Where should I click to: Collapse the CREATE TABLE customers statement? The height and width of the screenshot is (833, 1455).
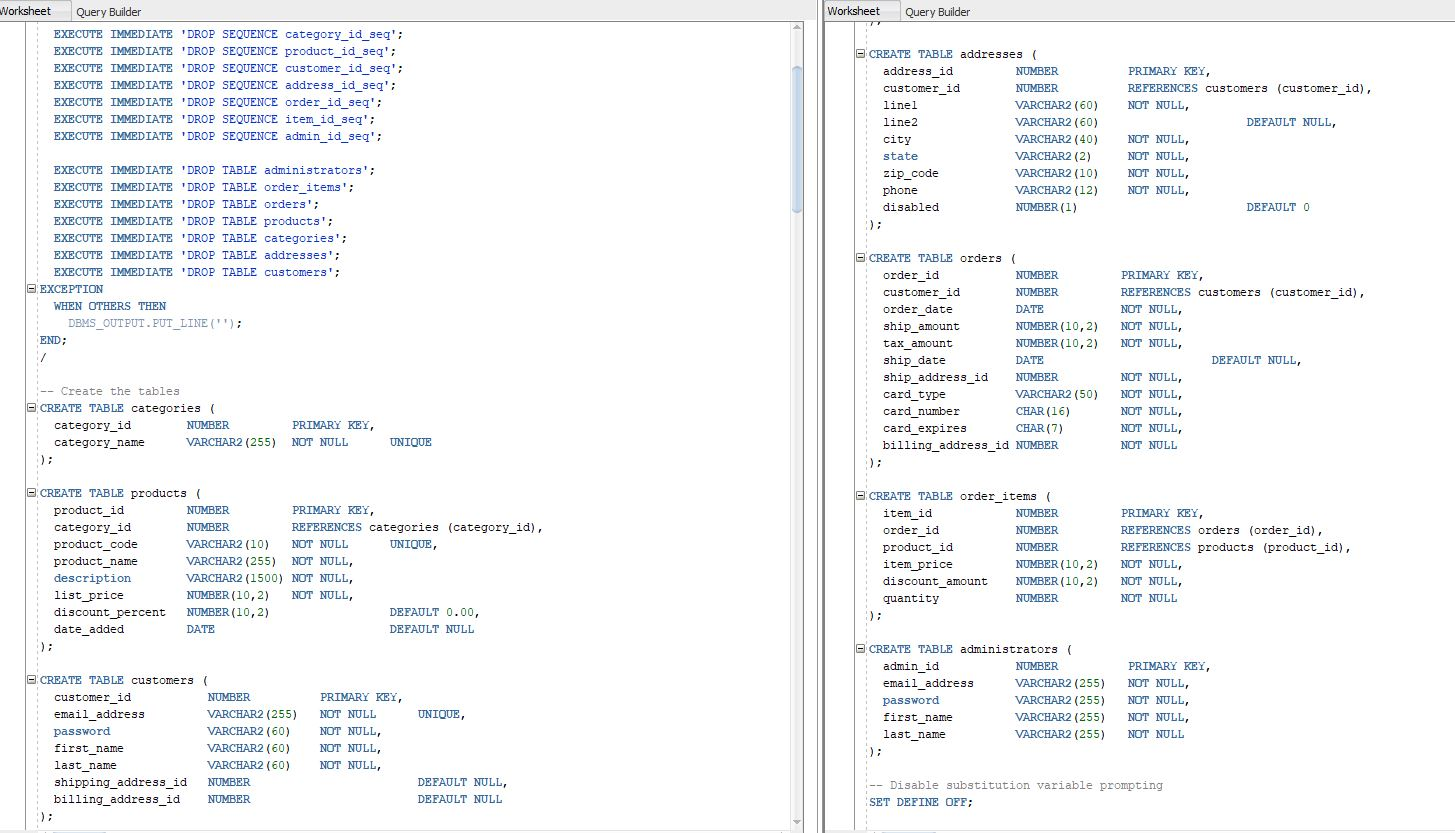click(x=31, y=680)
